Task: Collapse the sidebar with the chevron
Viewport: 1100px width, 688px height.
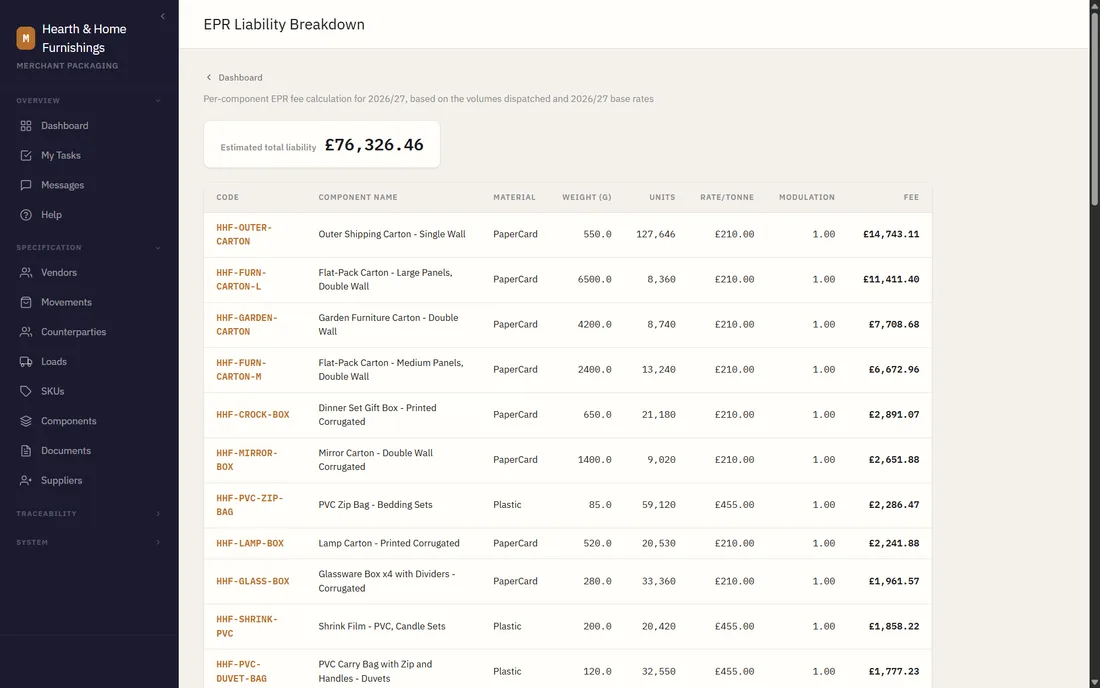Action: pyautogui.click(x=163, y=16)
